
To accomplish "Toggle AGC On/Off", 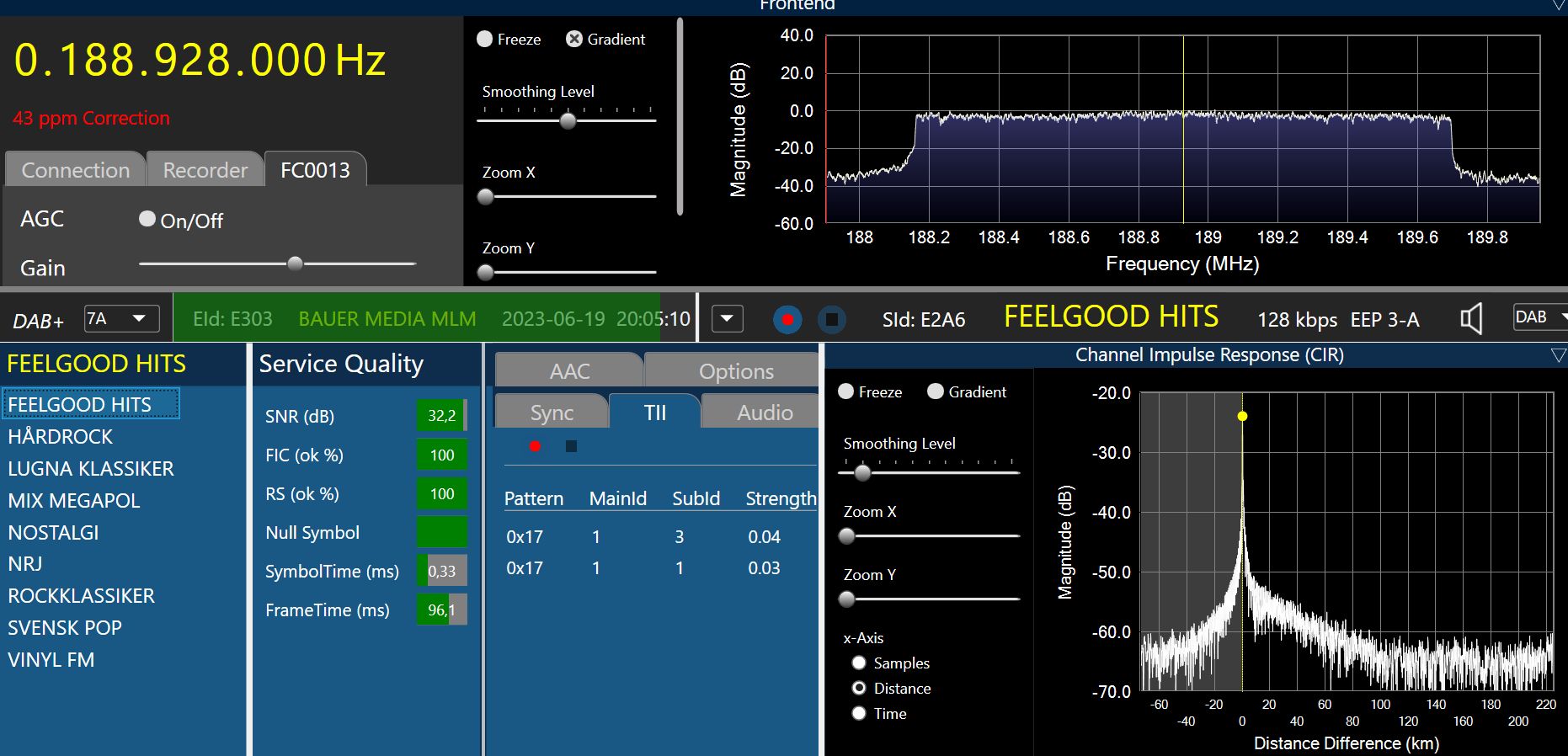I will pyautogui.click(x=147, y=220).
